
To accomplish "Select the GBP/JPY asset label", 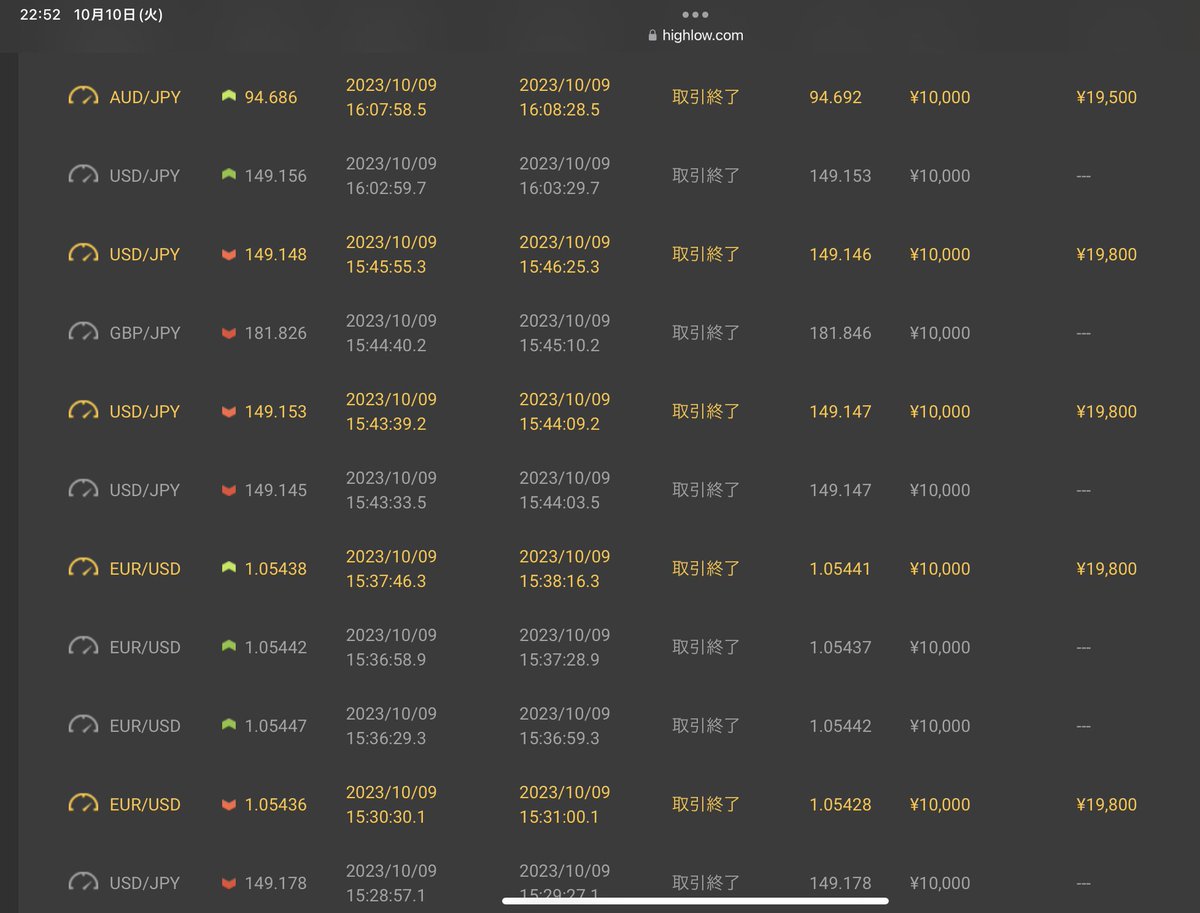I will point(145,333).
